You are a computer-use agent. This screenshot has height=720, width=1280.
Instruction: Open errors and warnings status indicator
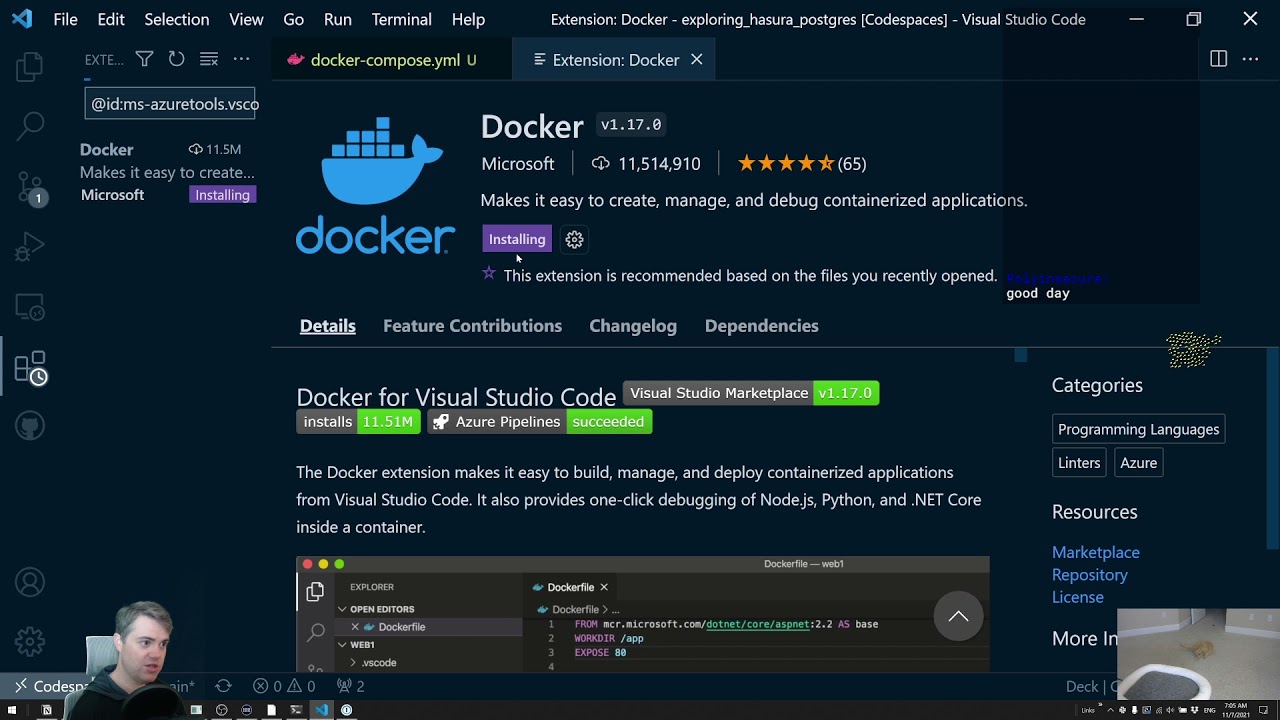[x=284, y=686]
